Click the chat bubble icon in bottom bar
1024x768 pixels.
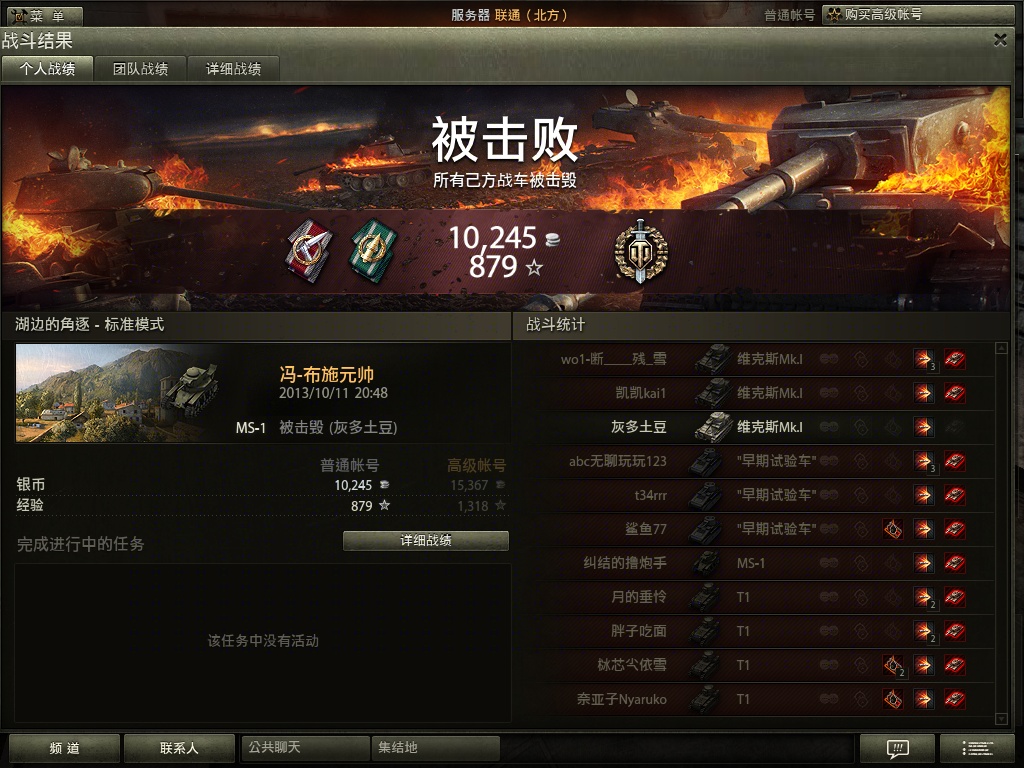(x=897, y=748)
